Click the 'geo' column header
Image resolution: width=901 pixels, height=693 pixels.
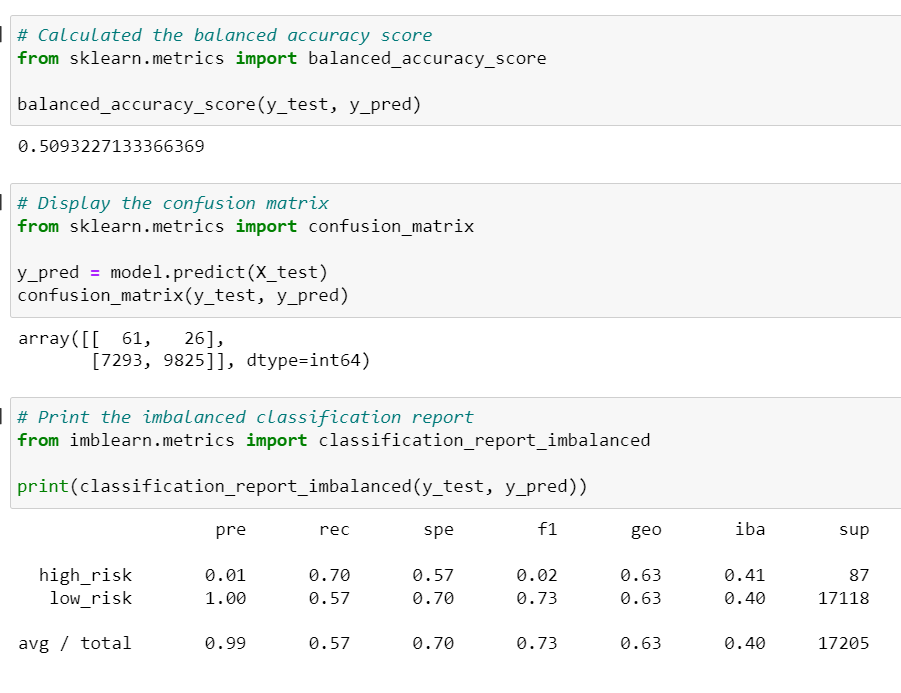[x=646, y=530]
